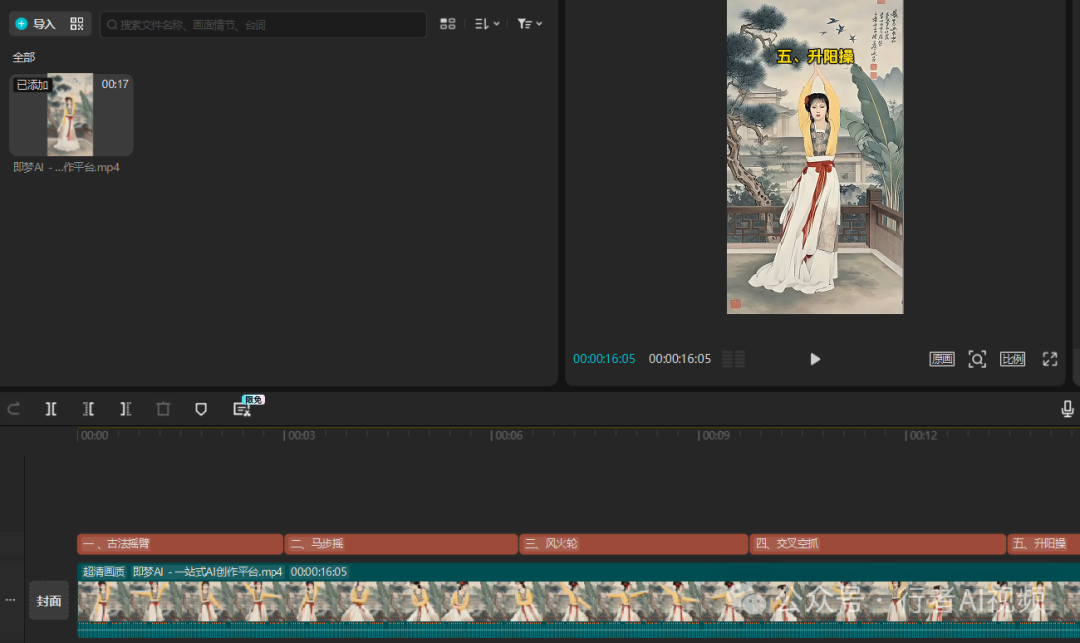
Task: Click the redo arrow in timeline toolbar
Action: coord(14,409)
